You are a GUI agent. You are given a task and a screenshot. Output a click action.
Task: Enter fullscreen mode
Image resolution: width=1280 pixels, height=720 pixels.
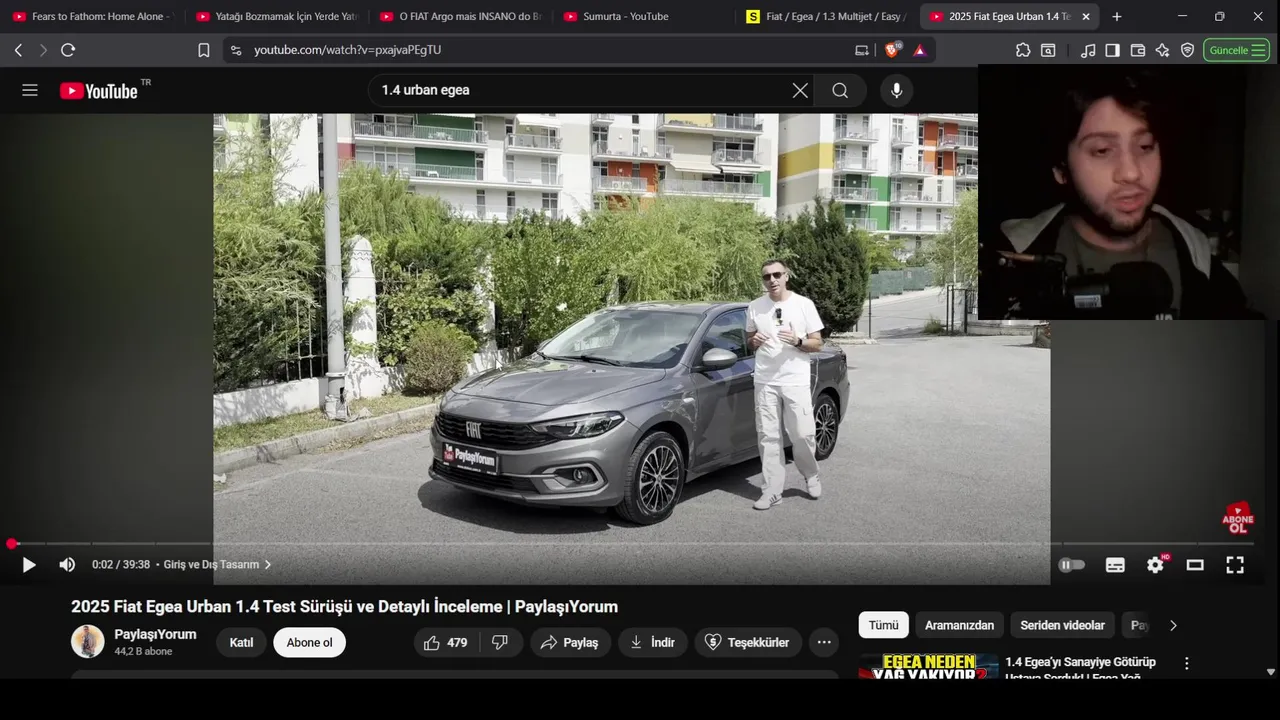[1235, 565]
